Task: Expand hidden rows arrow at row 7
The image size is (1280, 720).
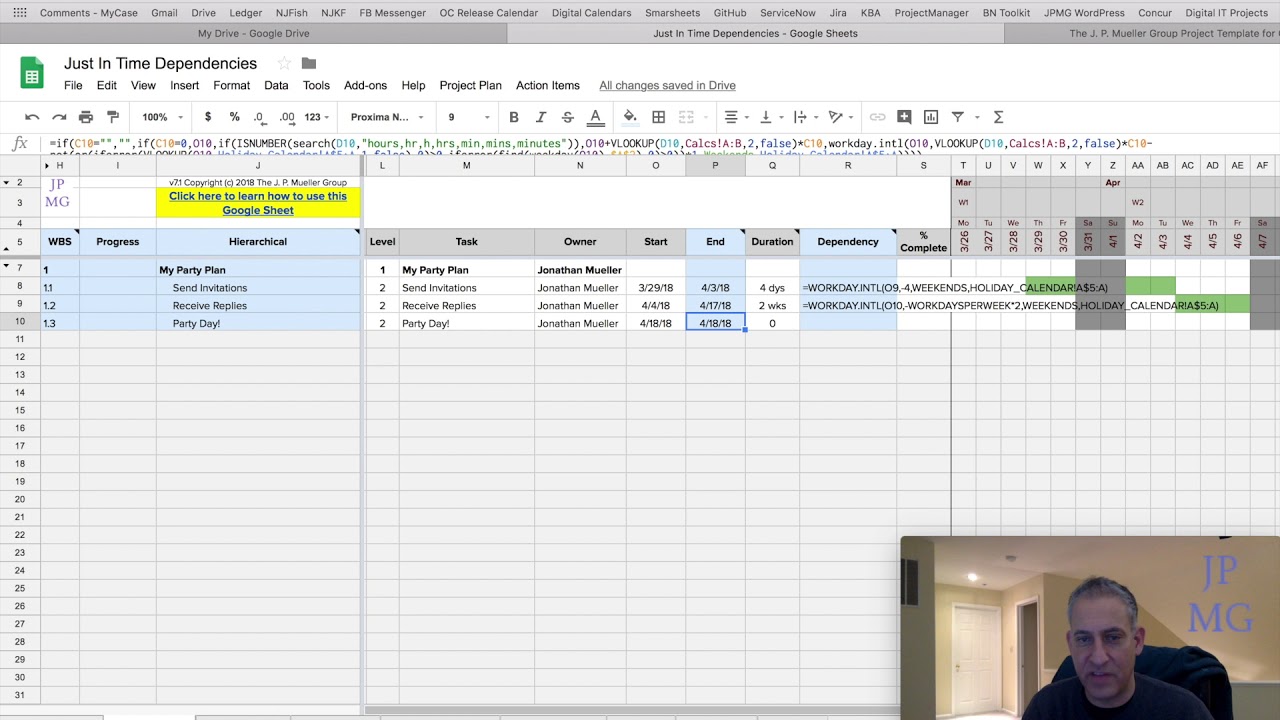Action: pyautogui.click(x=6, y=267)
